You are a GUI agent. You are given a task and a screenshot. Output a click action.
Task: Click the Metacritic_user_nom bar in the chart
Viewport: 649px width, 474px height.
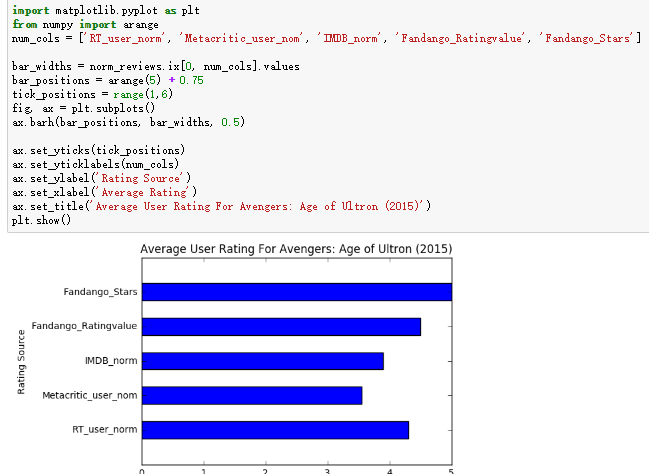coord(252,396)
